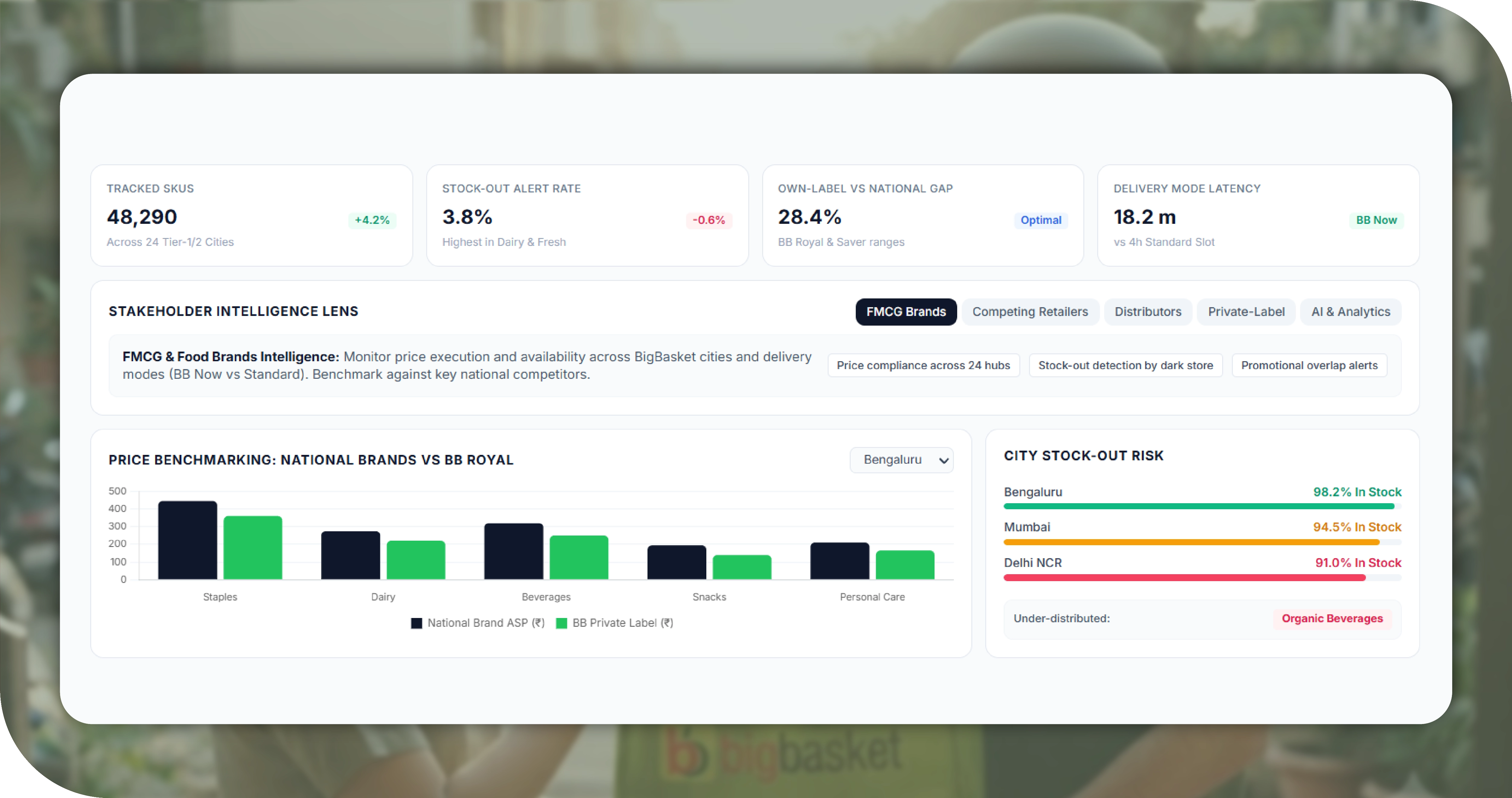1512x798 pixels.
Task: Click the 'City Stock-Out Risk' heading
Action: pos(1084,456)
